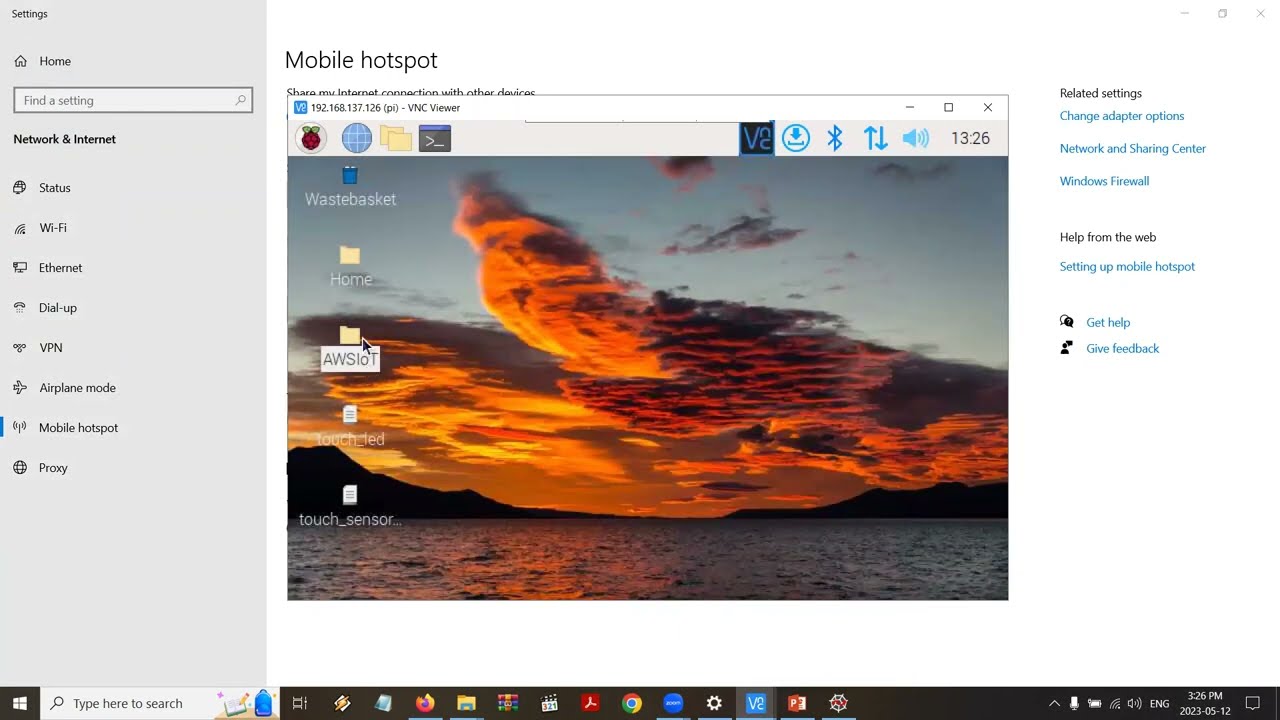This screenshot has width=1280, height=720.
Task: Open PowerPoint from the taskbar
Action: tap(797, 703)
